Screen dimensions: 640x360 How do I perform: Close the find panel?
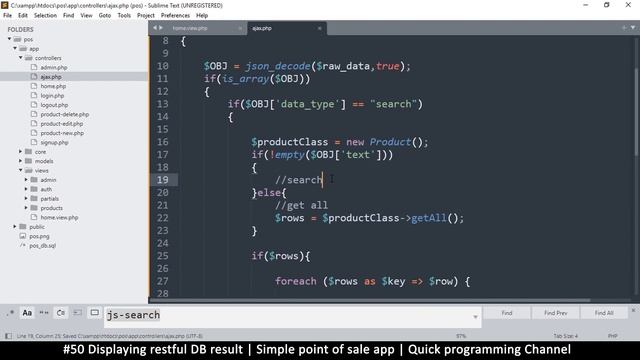pyautogui.click(x=633, y=311)
